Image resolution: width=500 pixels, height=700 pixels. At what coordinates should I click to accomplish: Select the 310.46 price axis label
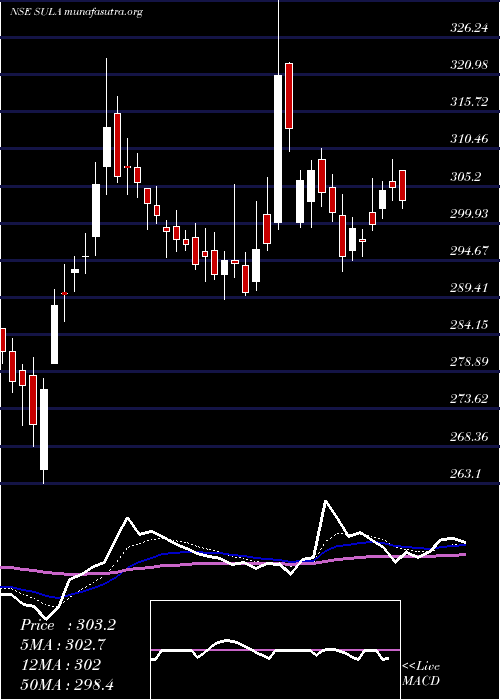pyautogui.click(x=469, y=139)
